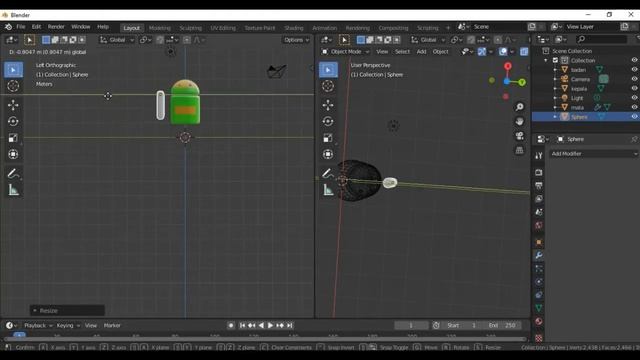The image size is (640, 360).
Task: Select the Cursor tool in right viewport
Action: pos(328,86)
